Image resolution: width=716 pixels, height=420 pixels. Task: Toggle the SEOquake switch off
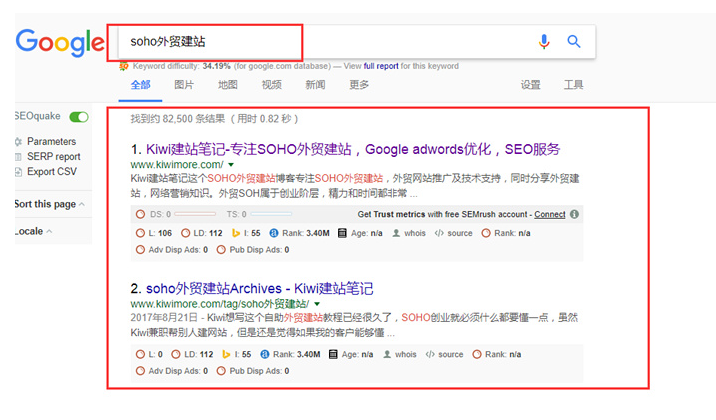click(x=79, y=117)
